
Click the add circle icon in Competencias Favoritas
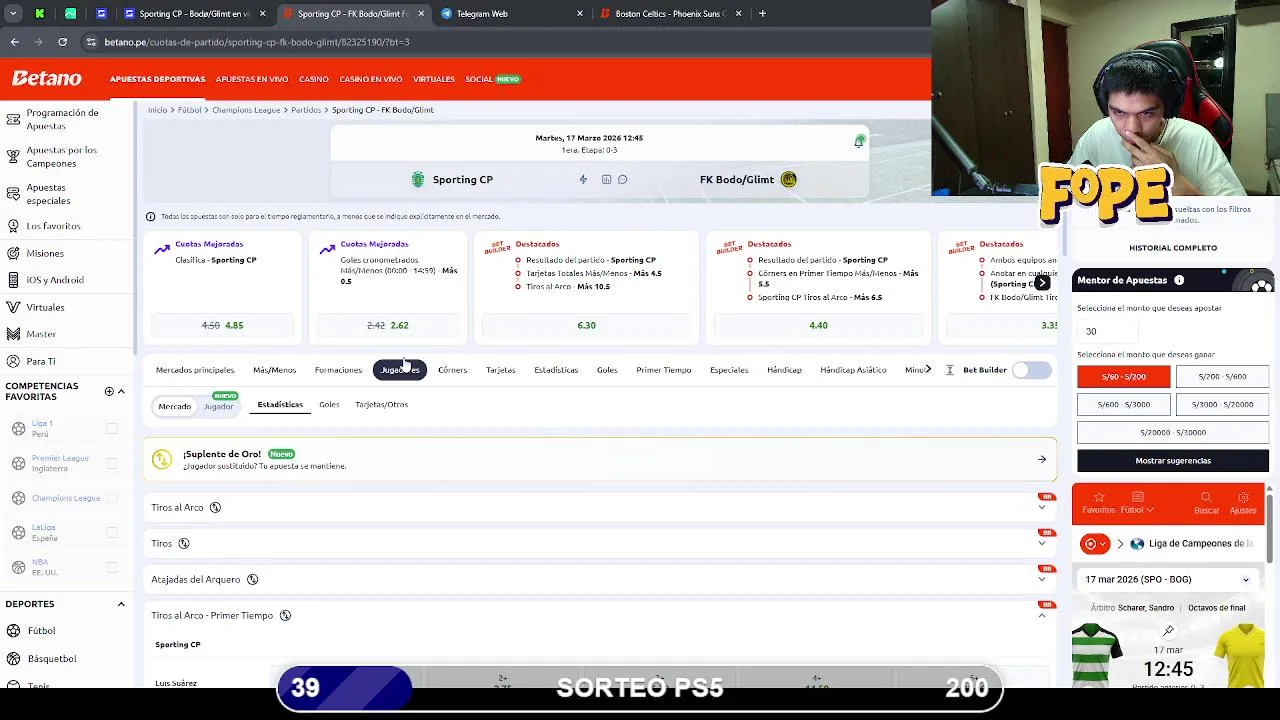coord(109,391)
